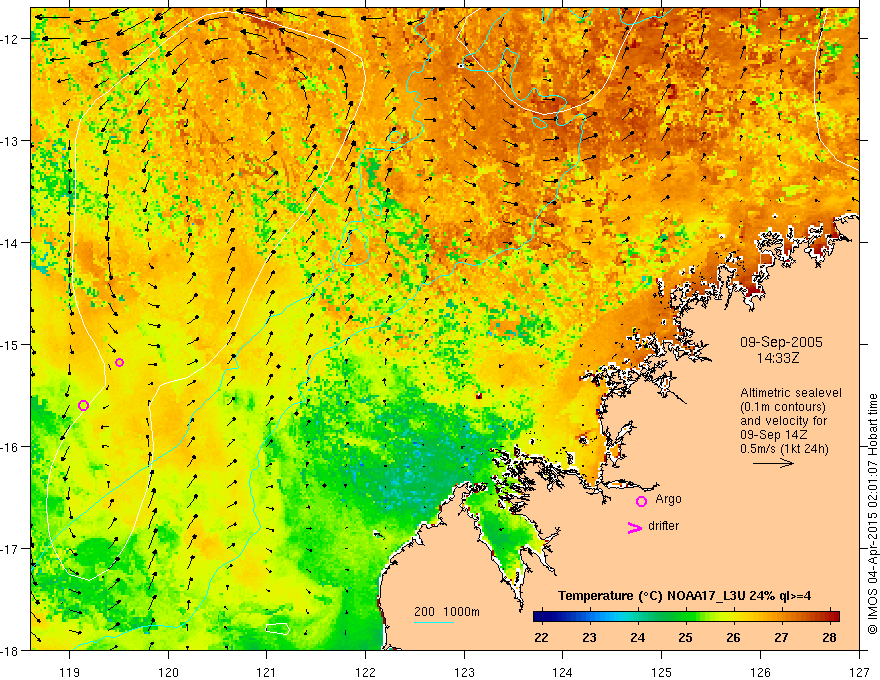Click the '0.5m/s (1kt 24h)' text
The width and height of the screenshot is (880, 680).
point(785,449)
